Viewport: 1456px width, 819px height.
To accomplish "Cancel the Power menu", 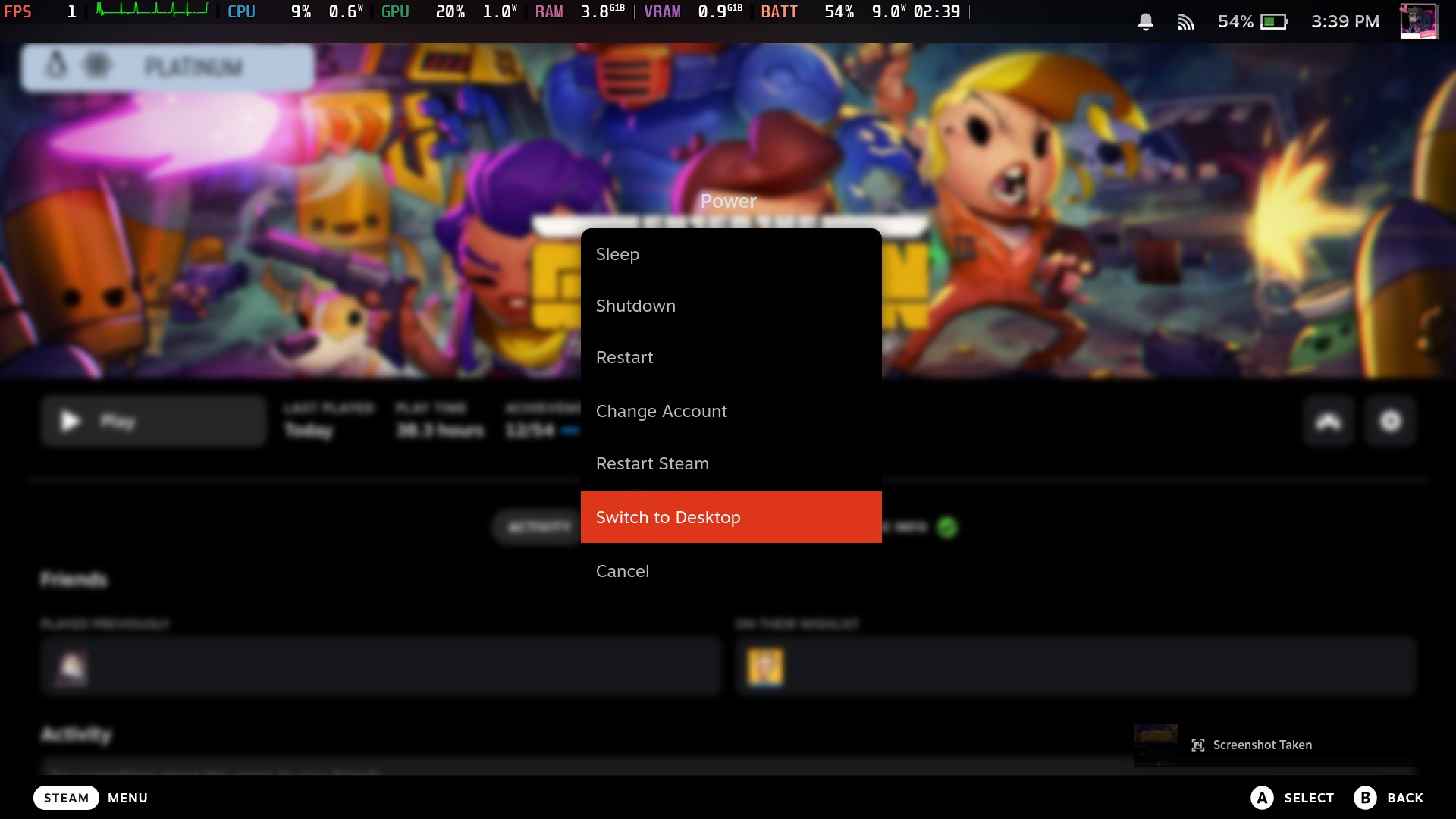I will tap(731, 571).
